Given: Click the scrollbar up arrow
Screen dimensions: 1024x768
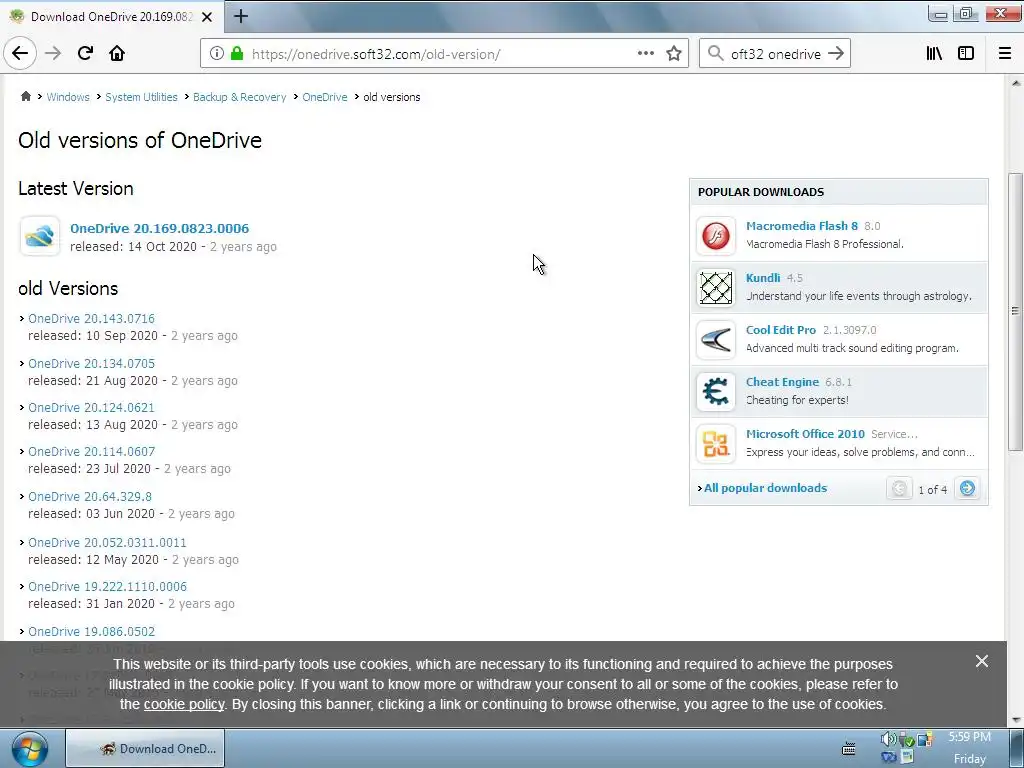Looking at the screenshot, I should [1016, 83].
